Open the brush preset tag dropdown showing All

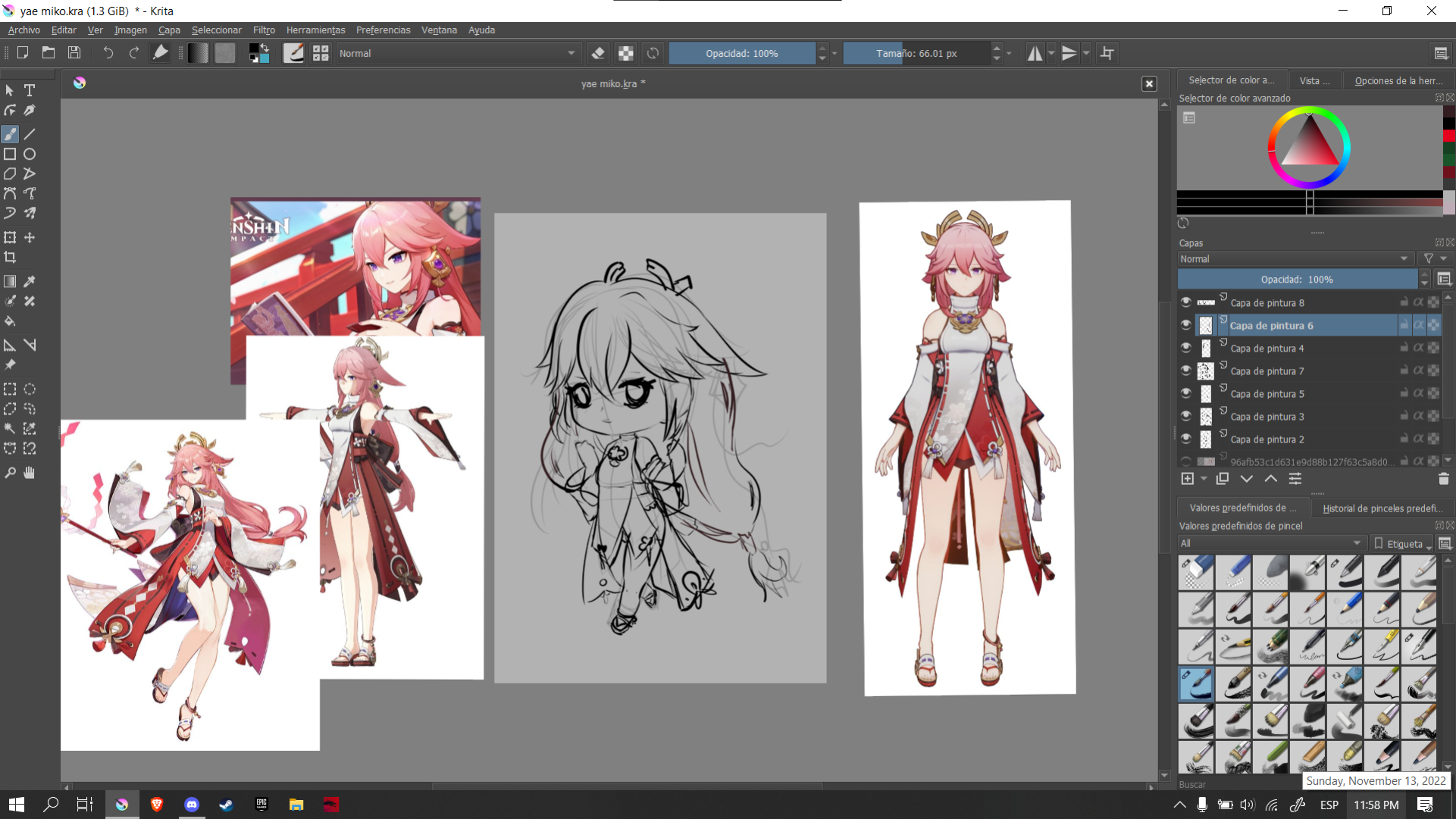coord(1272,543)
